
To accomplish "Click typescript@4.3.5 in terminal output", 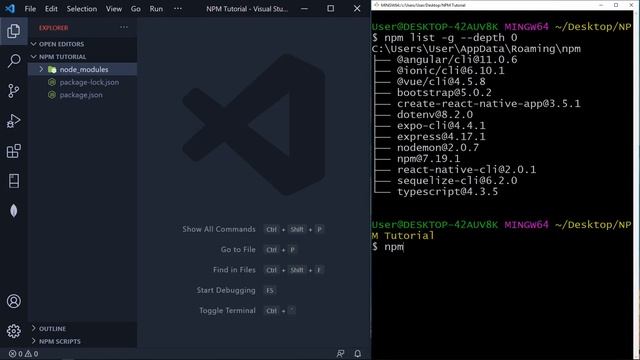I will (x=447, y=192).
